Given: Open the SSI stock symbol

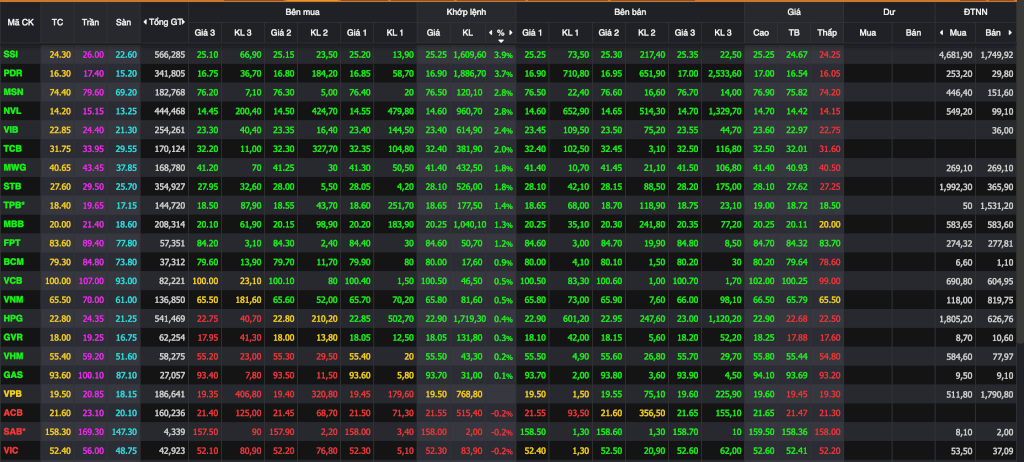Looking at the screenshot, I should [x=10, y=54].
